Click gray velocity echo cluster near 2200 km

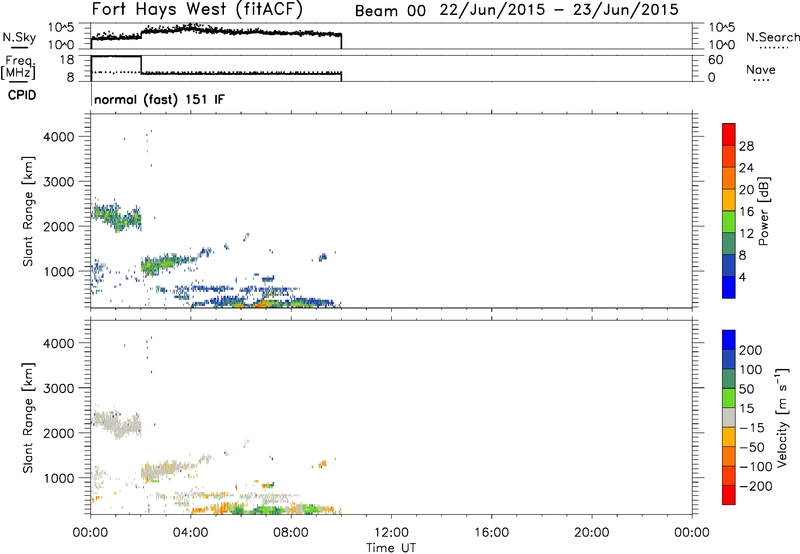[x=117, y=423]
